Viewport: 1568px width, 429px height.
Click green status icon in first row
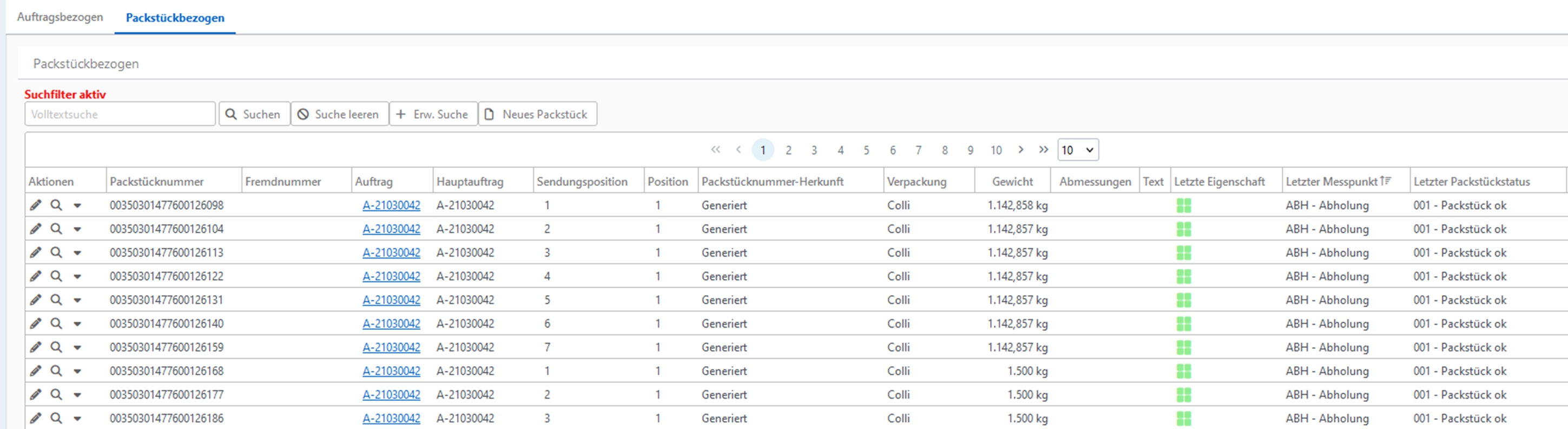(1183, 205)
